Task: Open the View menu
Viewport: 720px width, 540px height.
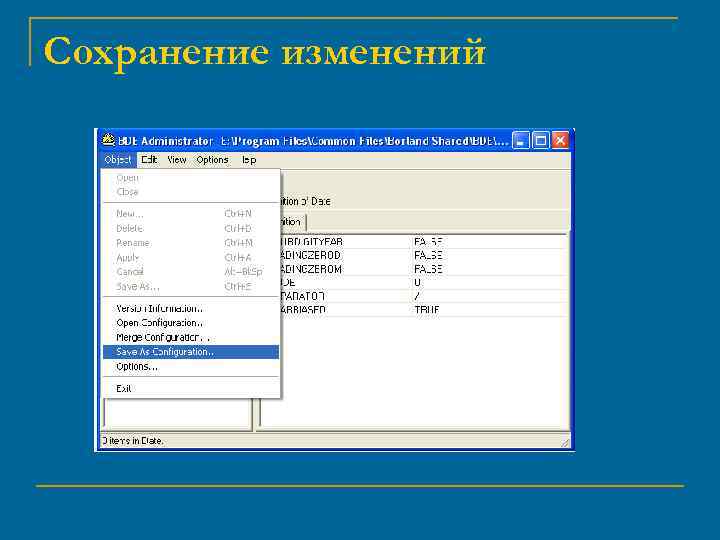Action: click(x=177, y=160)
